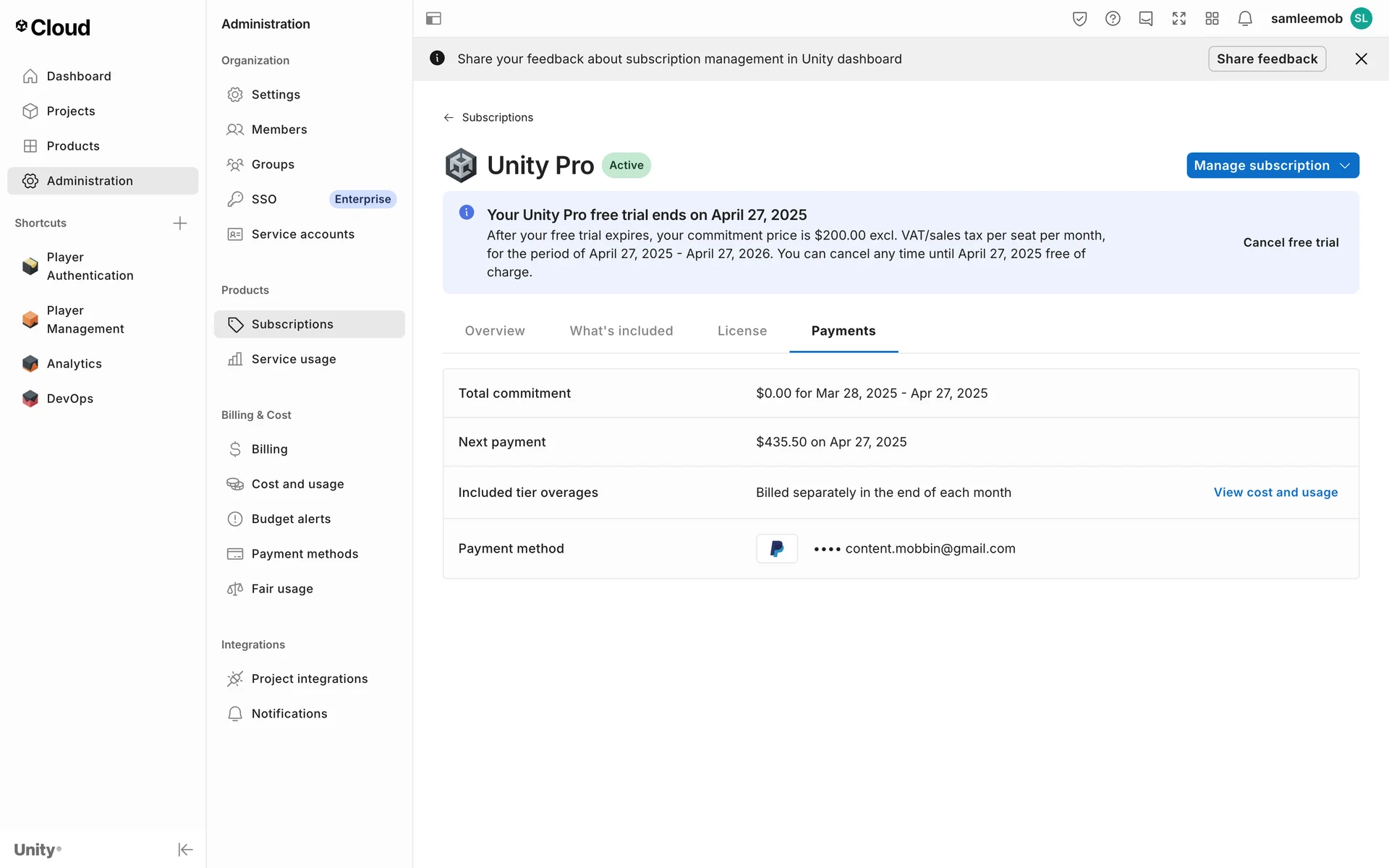Click the shield checkmark icon in header
The width and height of the screenshot is (1389, 868).
[x=1079, y=19]
